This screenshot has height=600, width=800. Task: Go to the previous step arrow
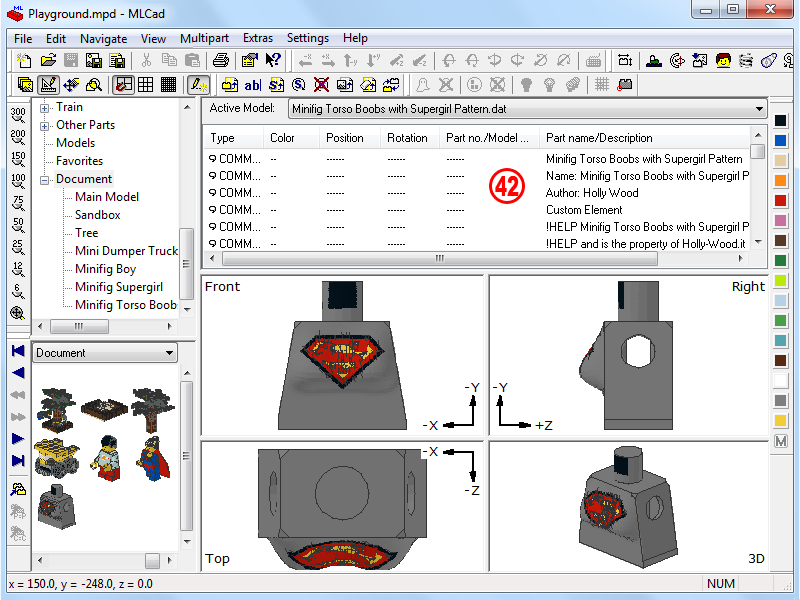(x=18, y=373)
